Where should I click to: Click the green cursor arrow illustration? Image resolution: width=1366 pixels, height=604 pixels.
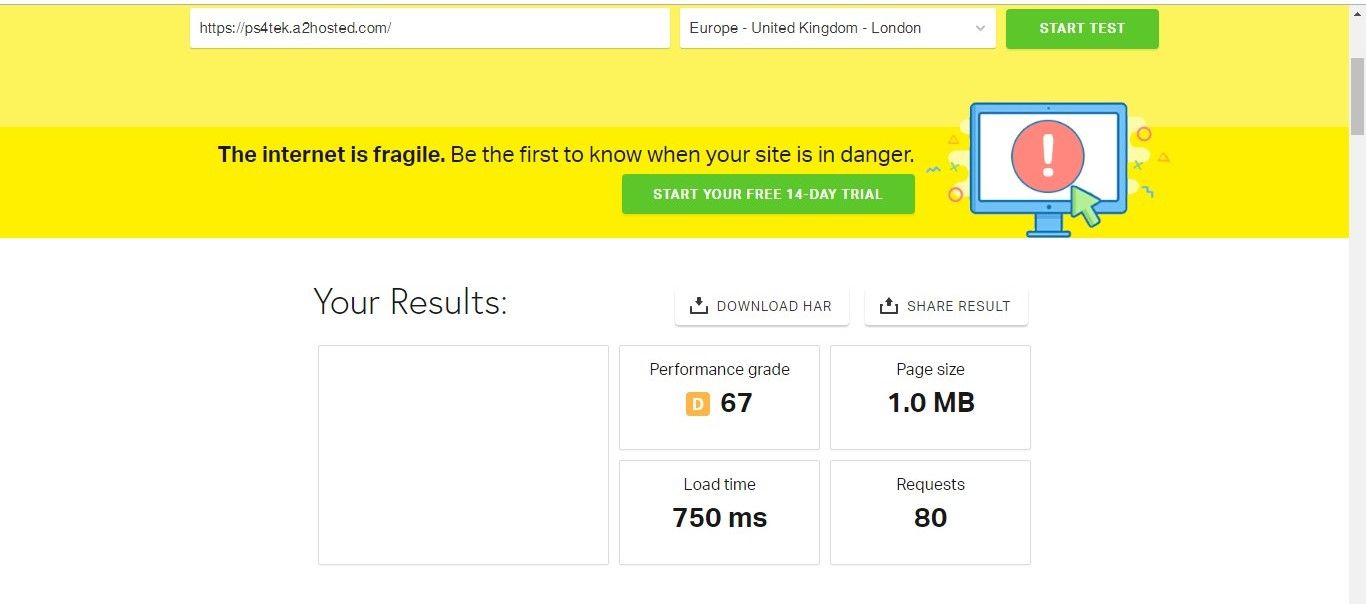(x=1084, y=205)
